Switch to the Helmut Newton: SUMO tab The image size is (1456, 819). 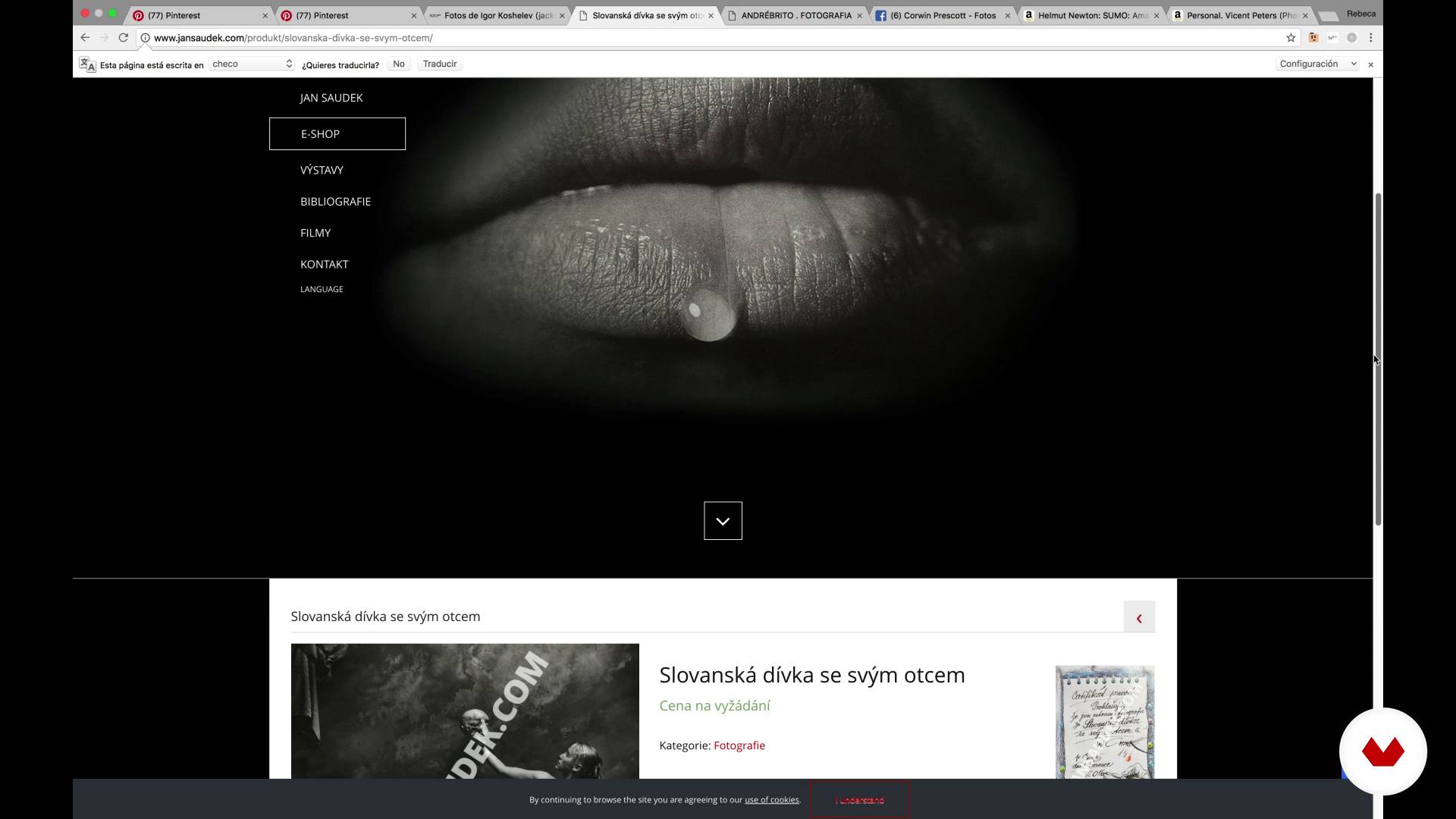tap(1092, 15)
